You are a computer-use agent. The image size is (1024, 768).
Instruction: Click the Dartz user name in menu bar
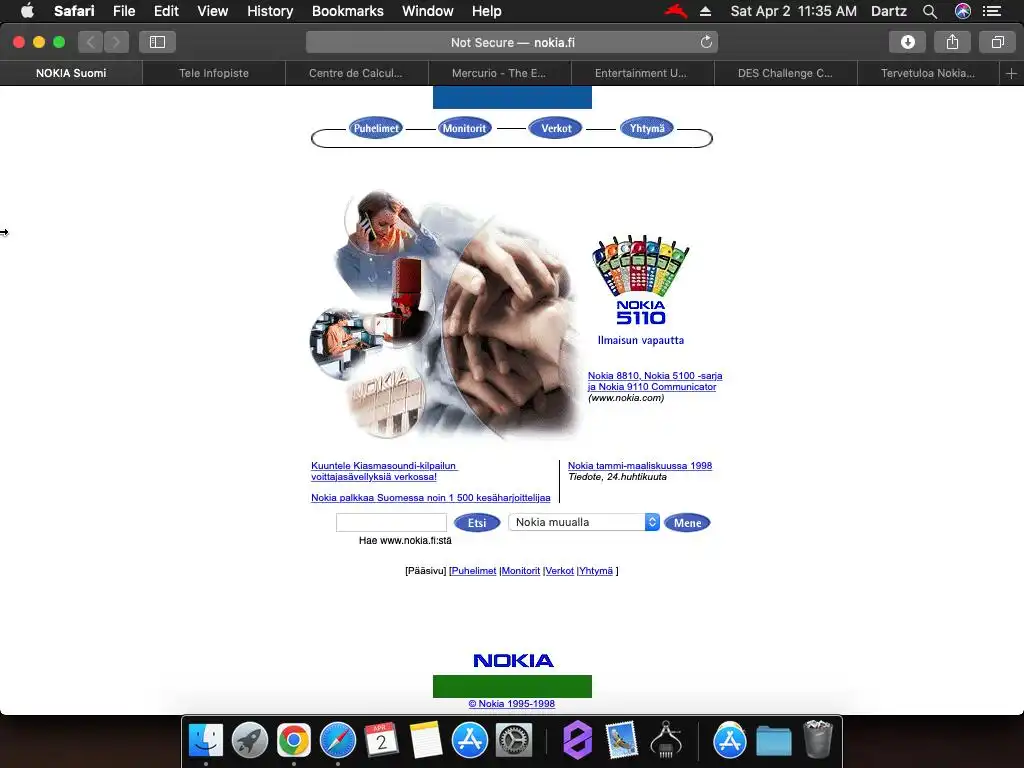tap(889, 11)
